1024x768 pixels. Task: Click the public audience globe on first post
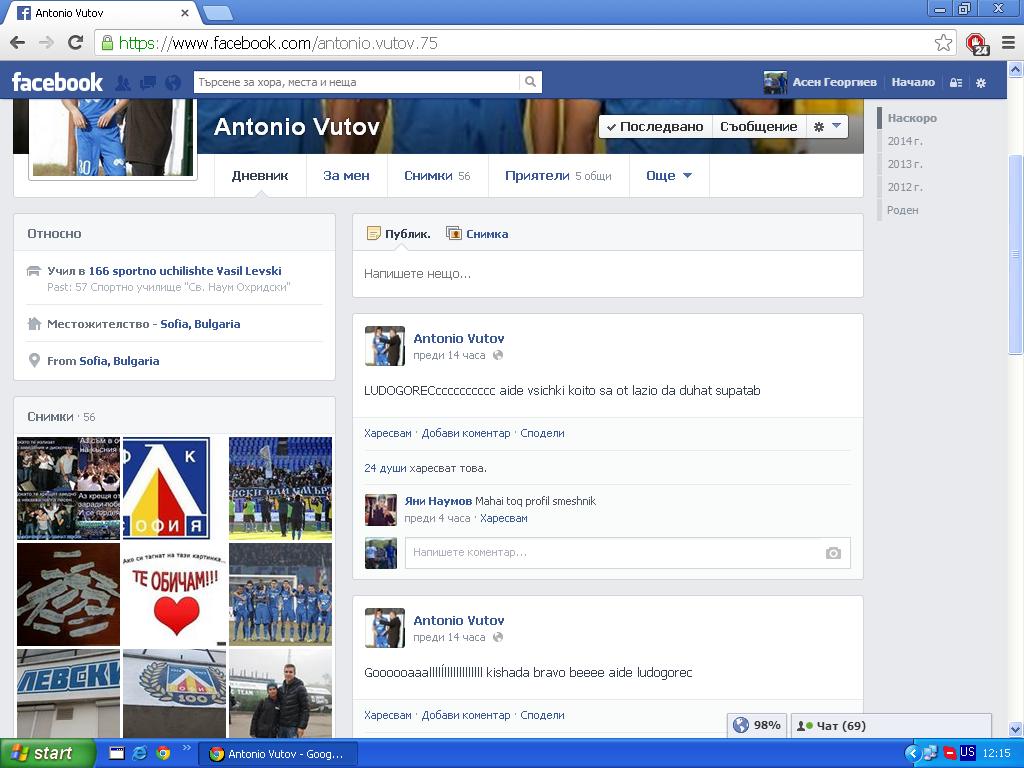coord(498,355)
